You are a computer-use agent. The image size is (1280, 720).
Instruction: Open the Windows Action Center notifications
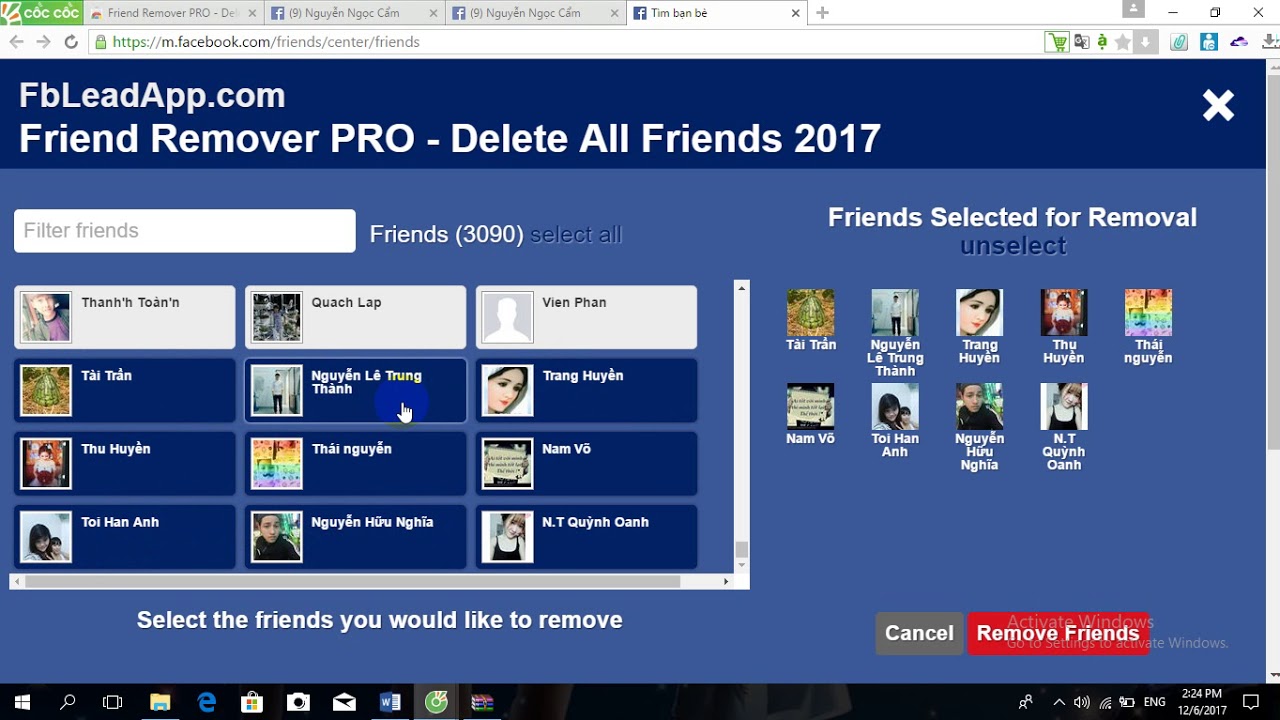point(1251,702)
